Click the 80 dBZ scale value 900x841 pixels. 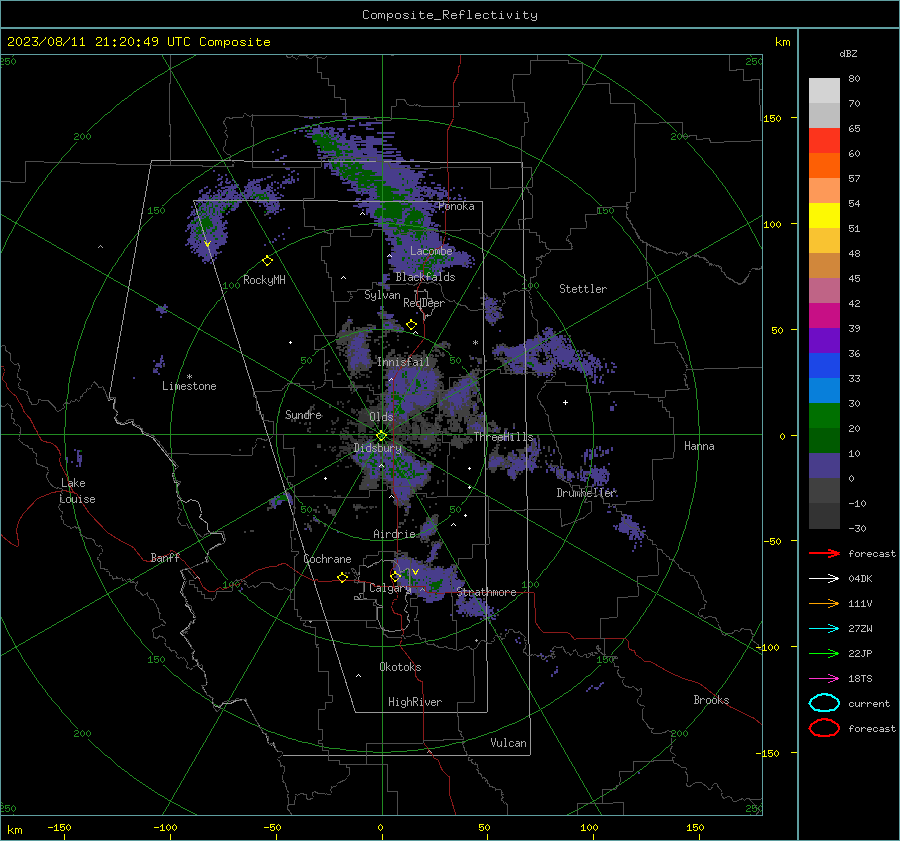click(x=854, y=79)
